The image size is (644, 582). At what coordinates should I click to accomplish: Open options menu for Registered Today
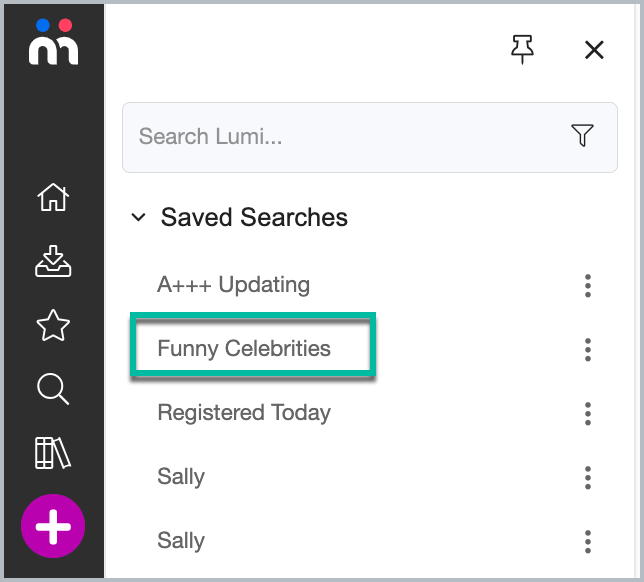(588, 414)
